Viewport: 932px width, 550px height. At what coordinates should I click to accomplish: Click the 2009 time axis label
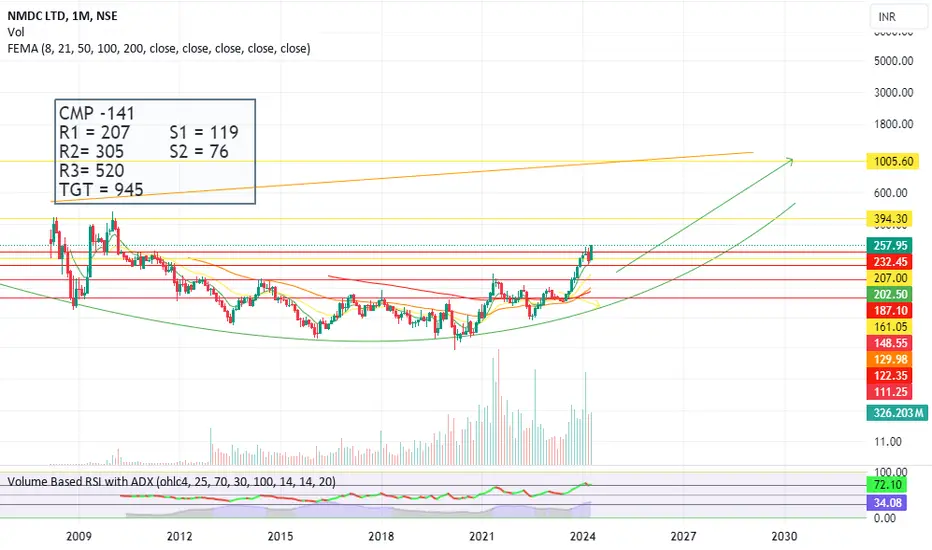coord(78,536)
